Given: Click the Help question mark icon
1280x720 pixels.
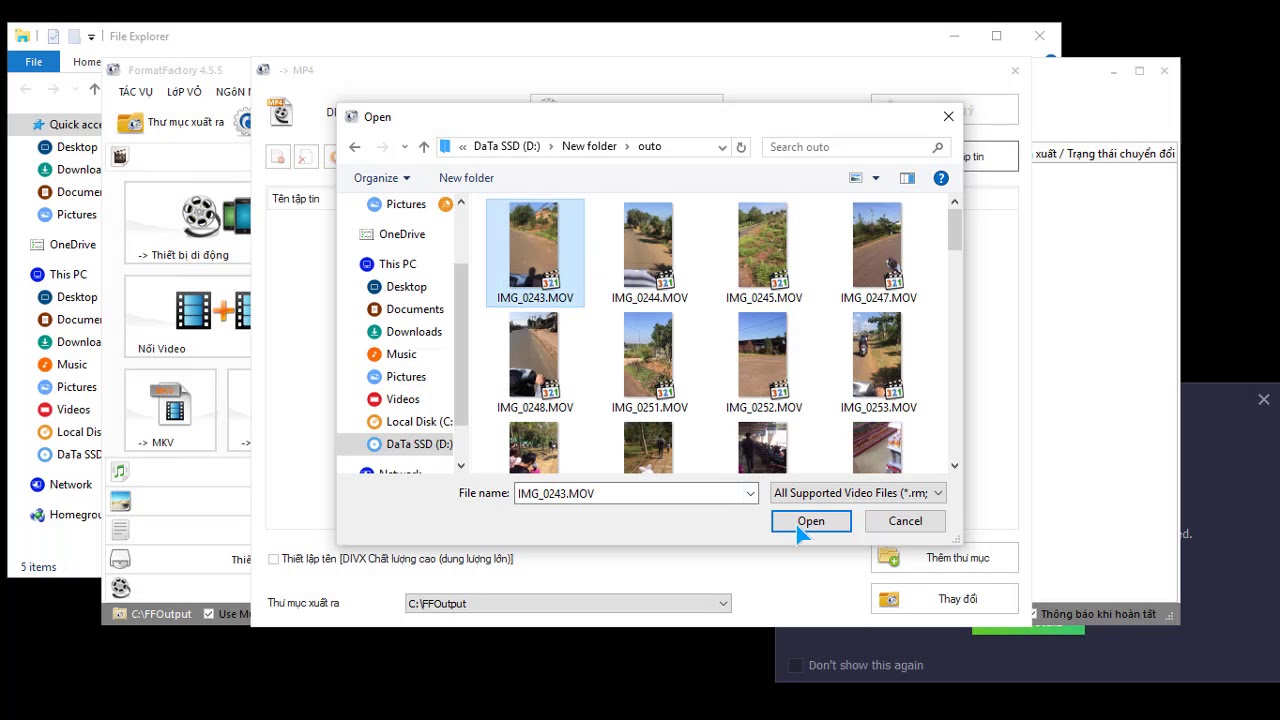Looking at the screenshot, I should click(941, 178).
